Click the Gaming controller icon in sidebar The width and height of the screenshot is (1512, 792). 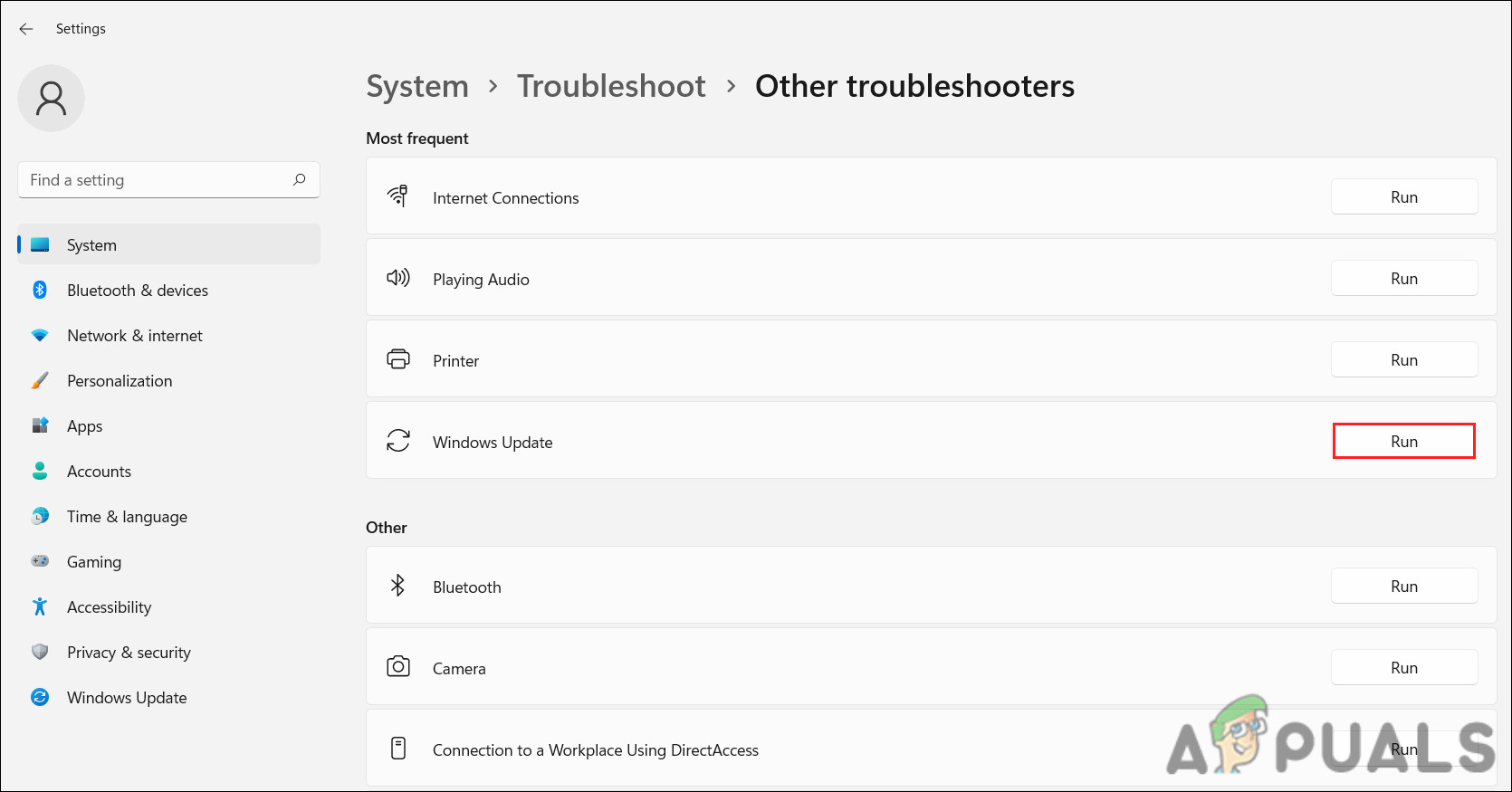coord(40,561)
